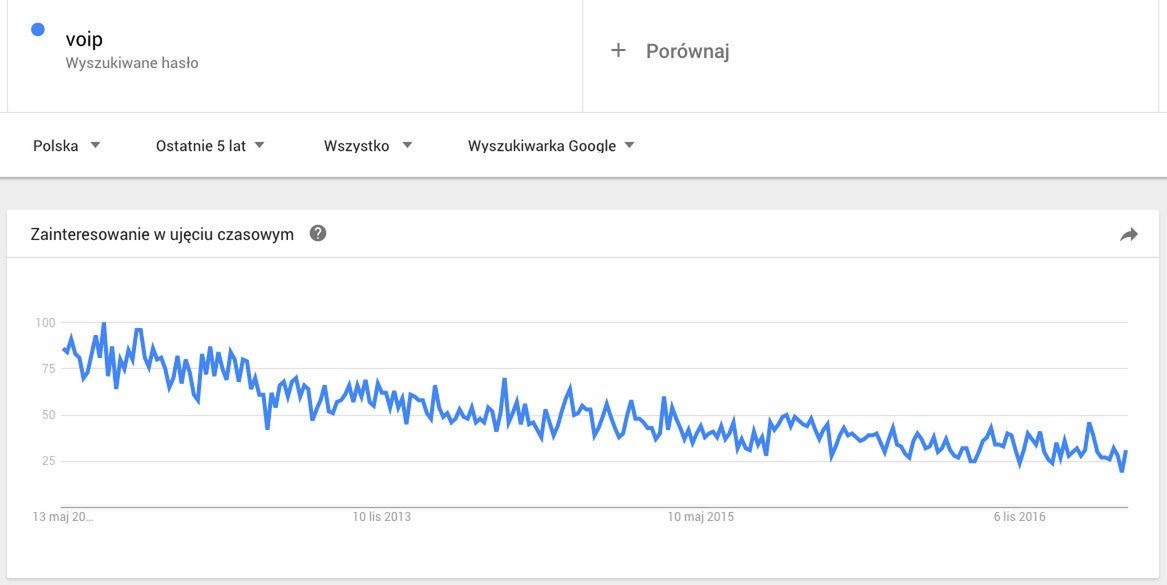Screen dimensions: 1167x585
Task: Expand the Polska country dropdown
Action: (x=67, y=145)
